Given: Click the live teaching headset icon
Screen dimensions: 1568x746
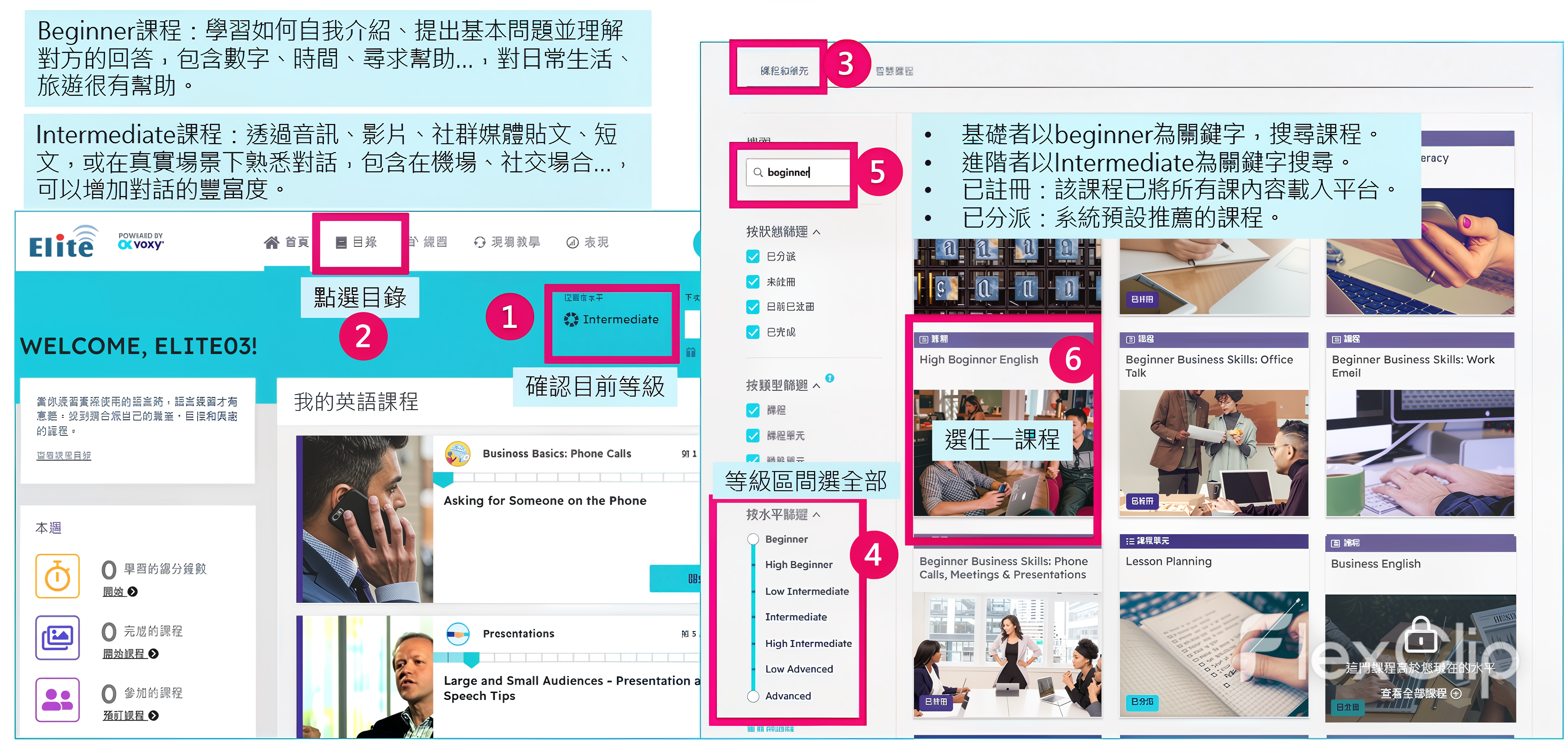Looking at the screenshot, I should click(x=480, y=243).
